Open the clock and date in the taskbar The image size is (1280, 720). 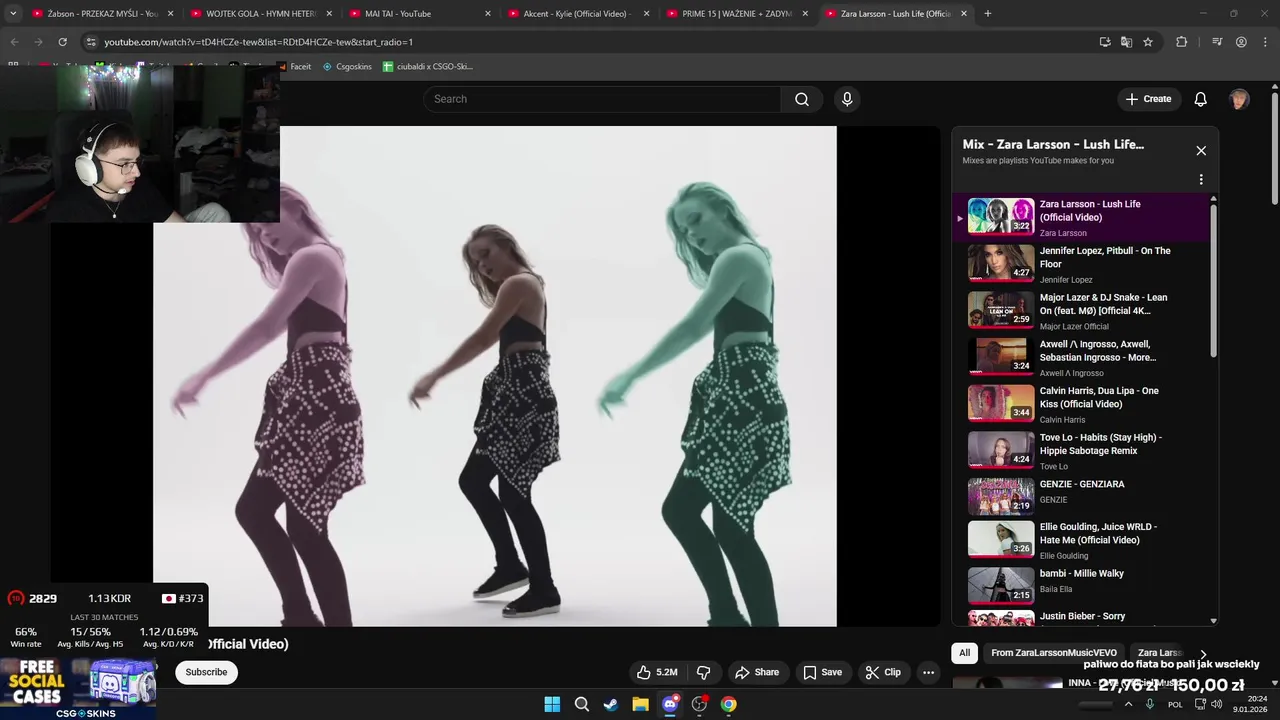tap(1250, 704)
